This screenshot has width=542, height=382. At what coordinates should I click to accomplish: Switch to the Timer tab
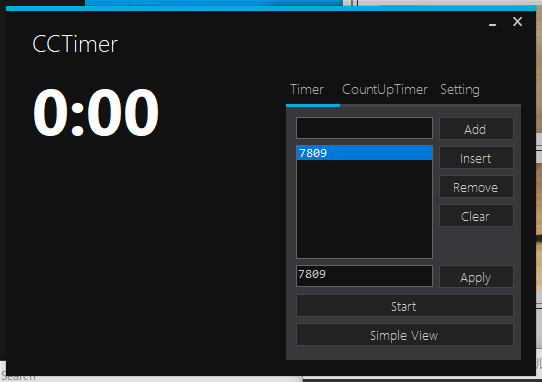[x=307, y=90]
